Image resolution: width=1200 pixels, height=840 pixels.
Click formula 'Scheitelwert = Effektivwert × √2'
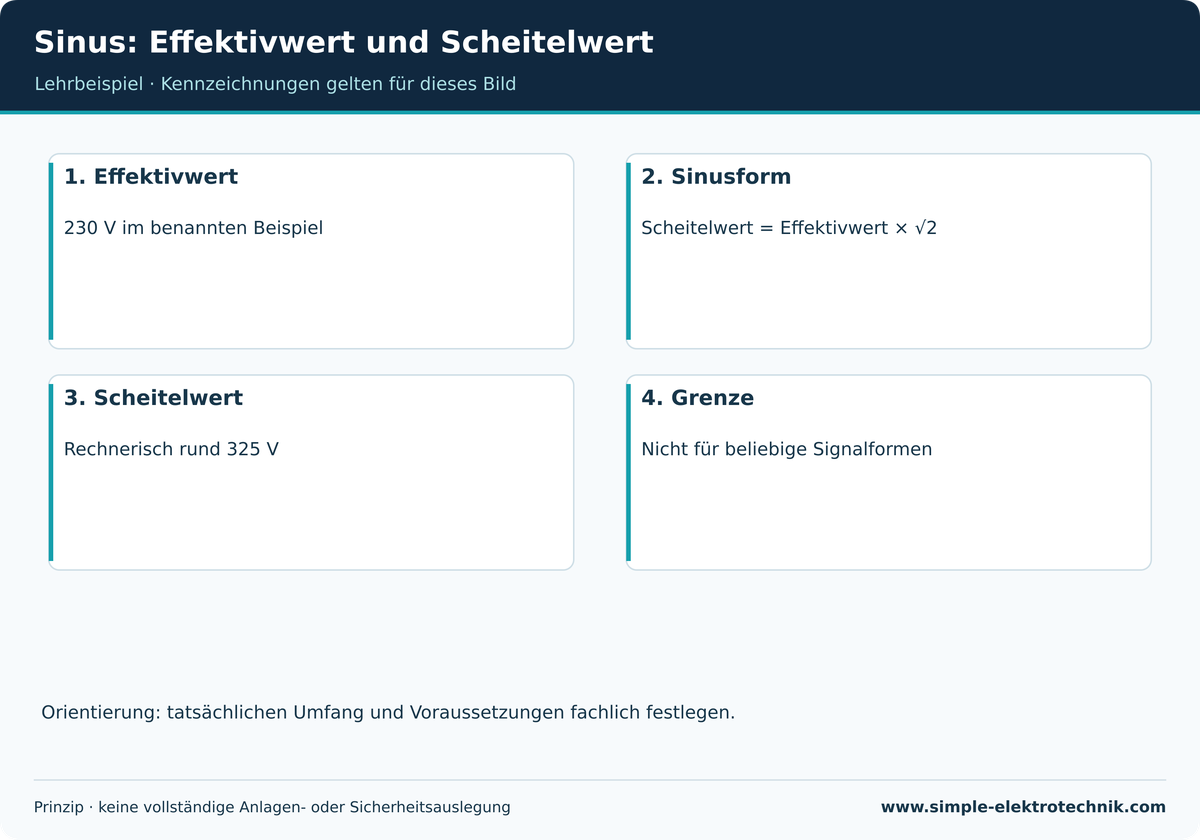pyautogui.click(x=789, y=228)
